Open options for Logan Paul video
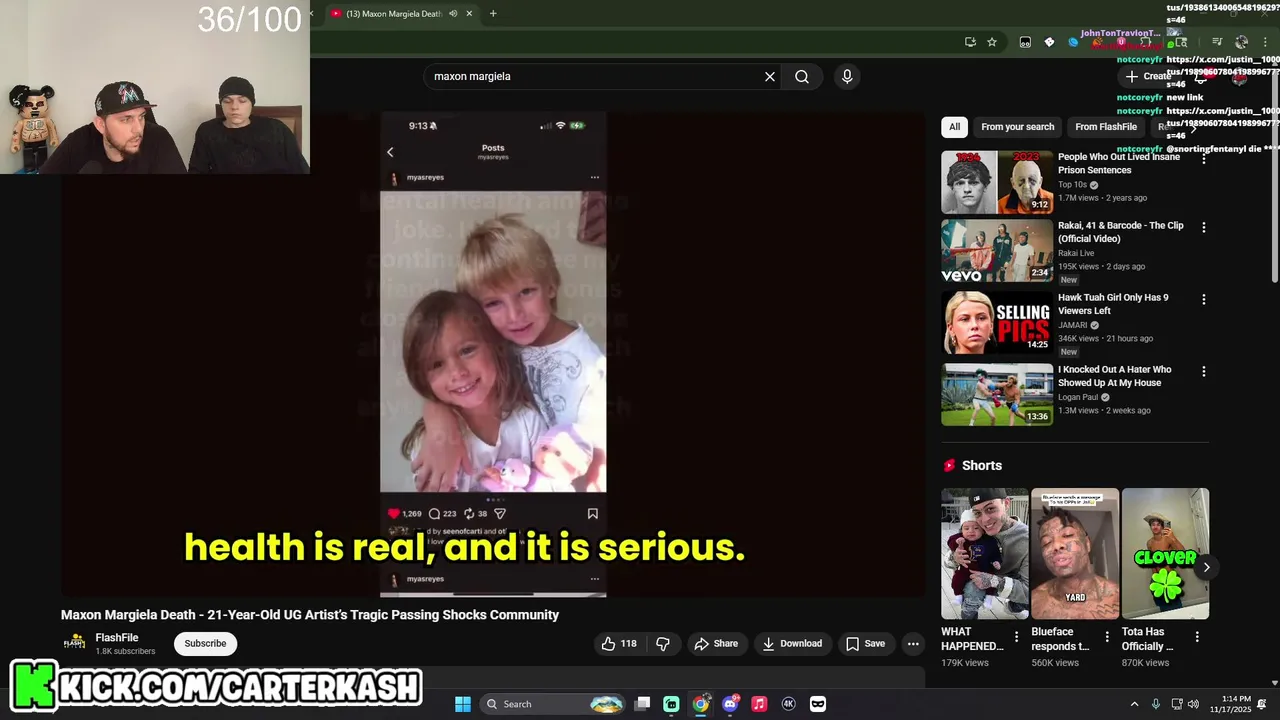 (x=1203, y=372)
